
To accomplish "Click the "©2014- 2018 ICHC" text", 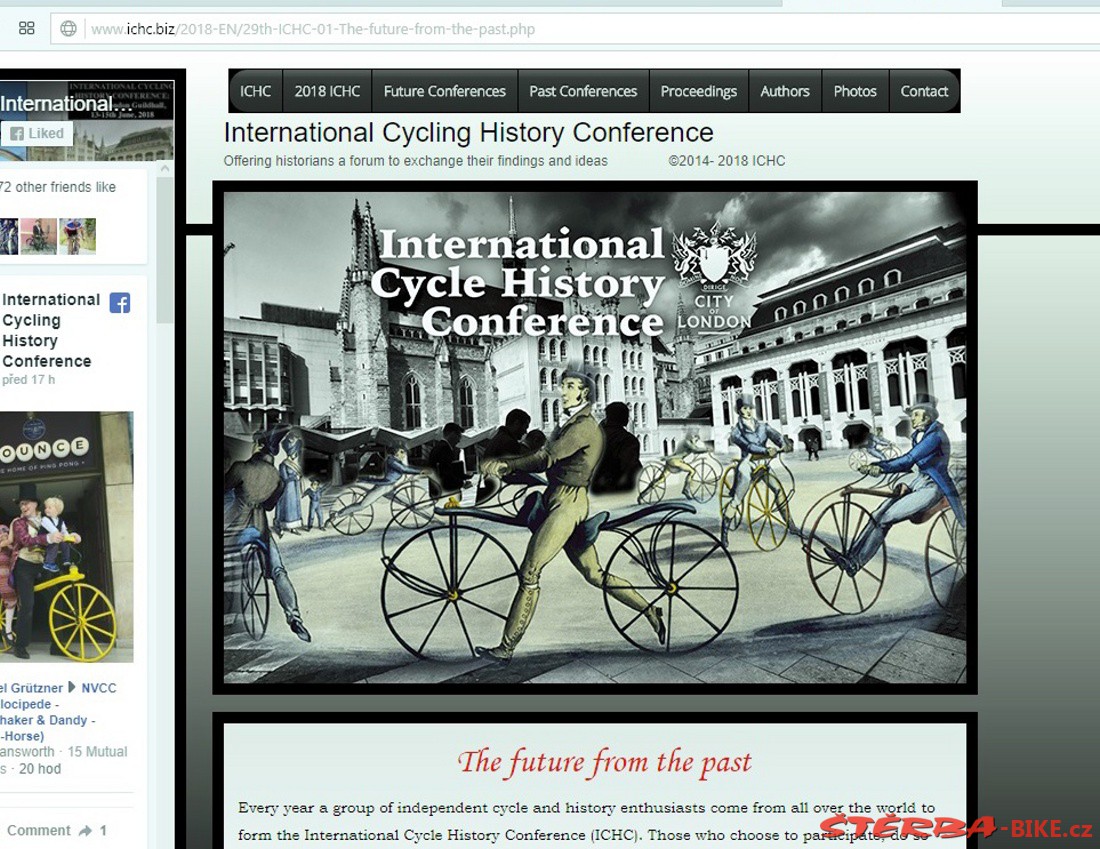I will tap(727, 161).
